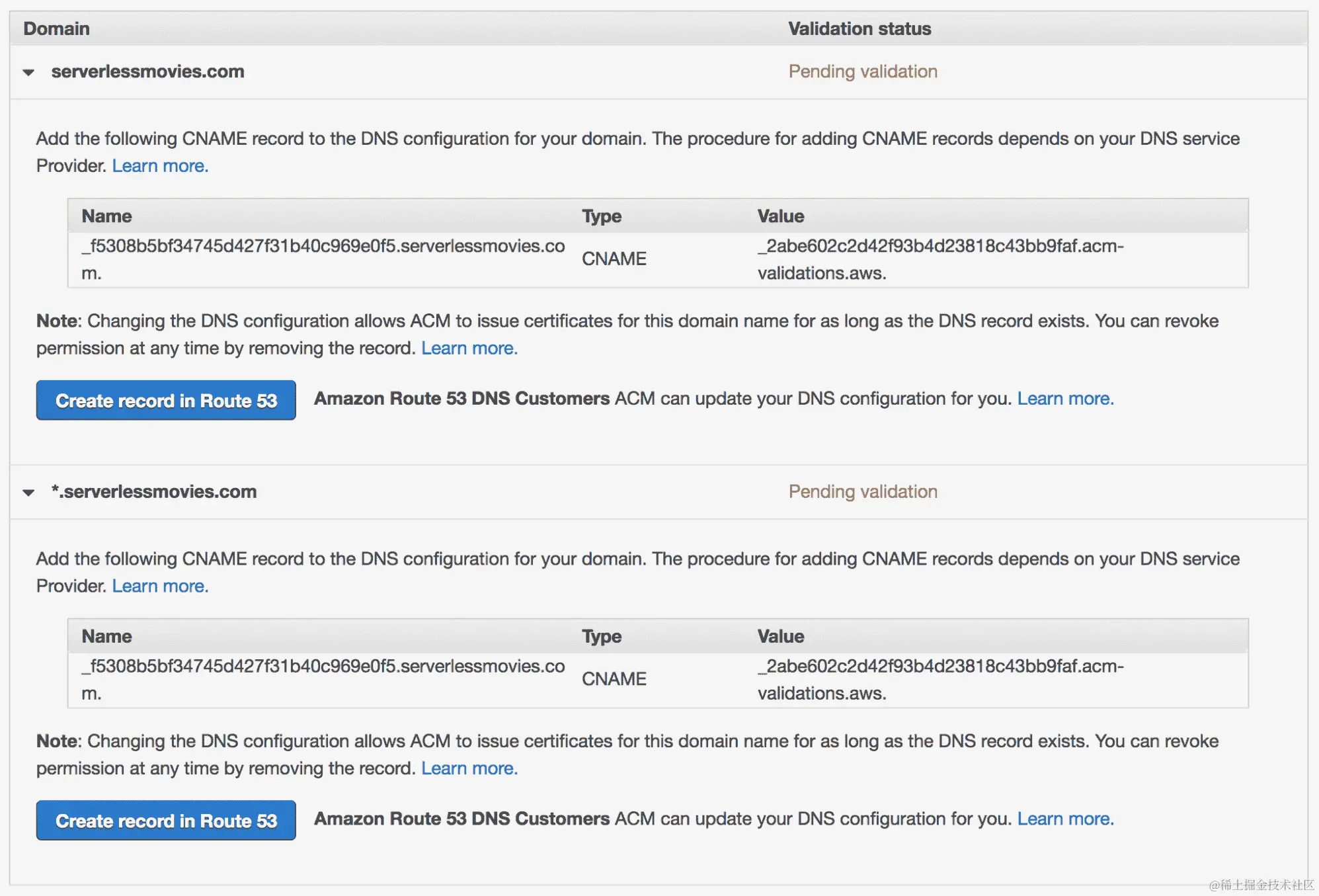Collapse the serverlessmovies.com domain section
Screen dimensions: 1319x896
point(28,72)
